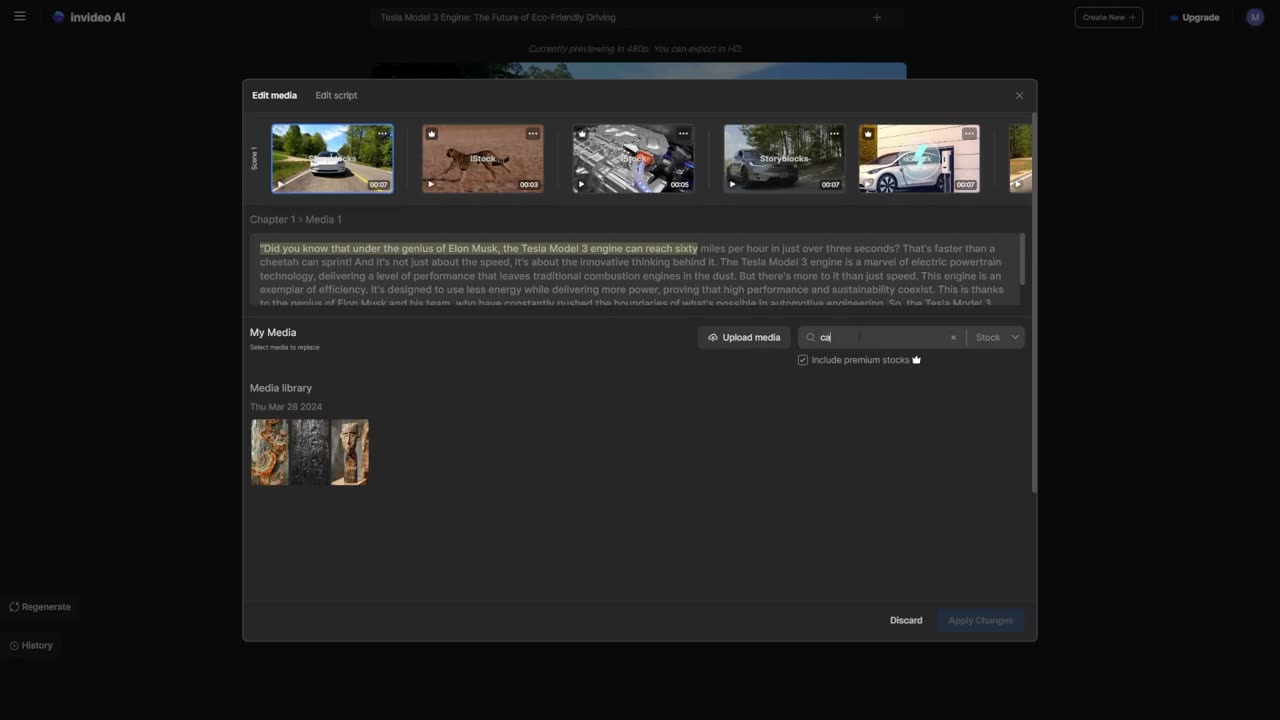The width and height of the screenshot is (1280, 720).
Task: Open options menu on the road Tesla clip
Action: tap(382, 134)
